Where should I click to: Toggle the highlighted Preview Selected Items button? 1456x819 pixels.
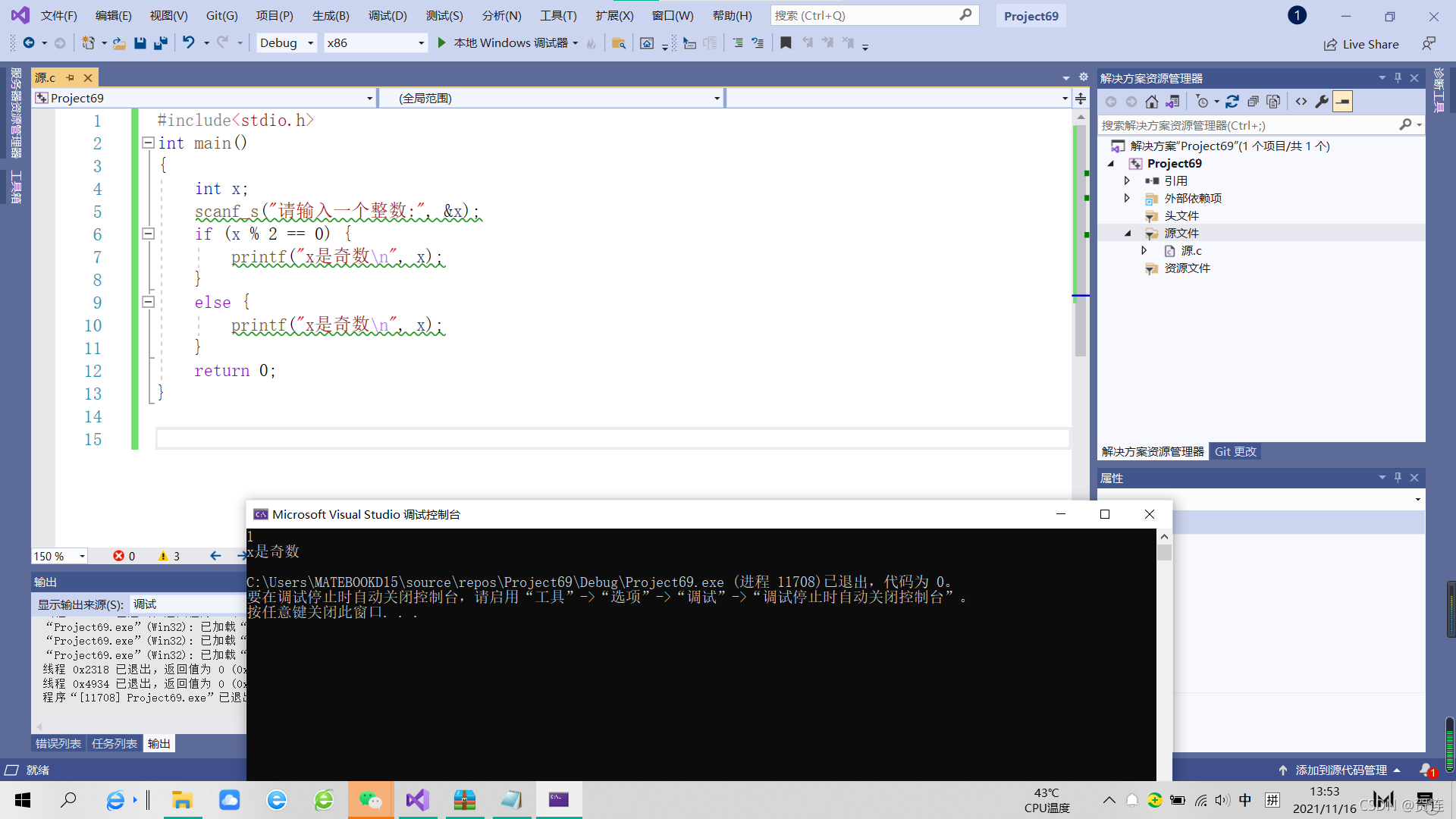[x=1342, y=102]
